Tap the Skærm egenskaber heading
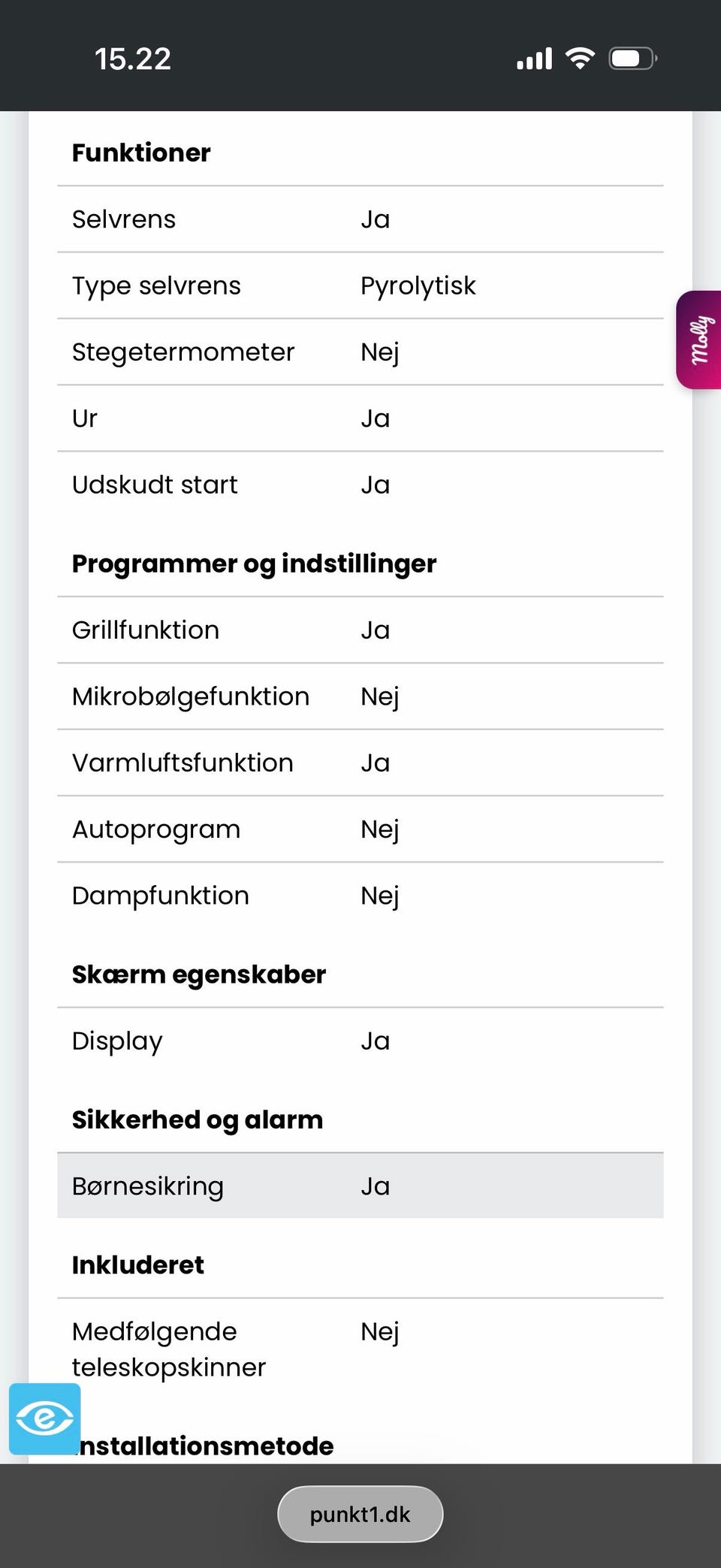 click(x=199, y=974)
